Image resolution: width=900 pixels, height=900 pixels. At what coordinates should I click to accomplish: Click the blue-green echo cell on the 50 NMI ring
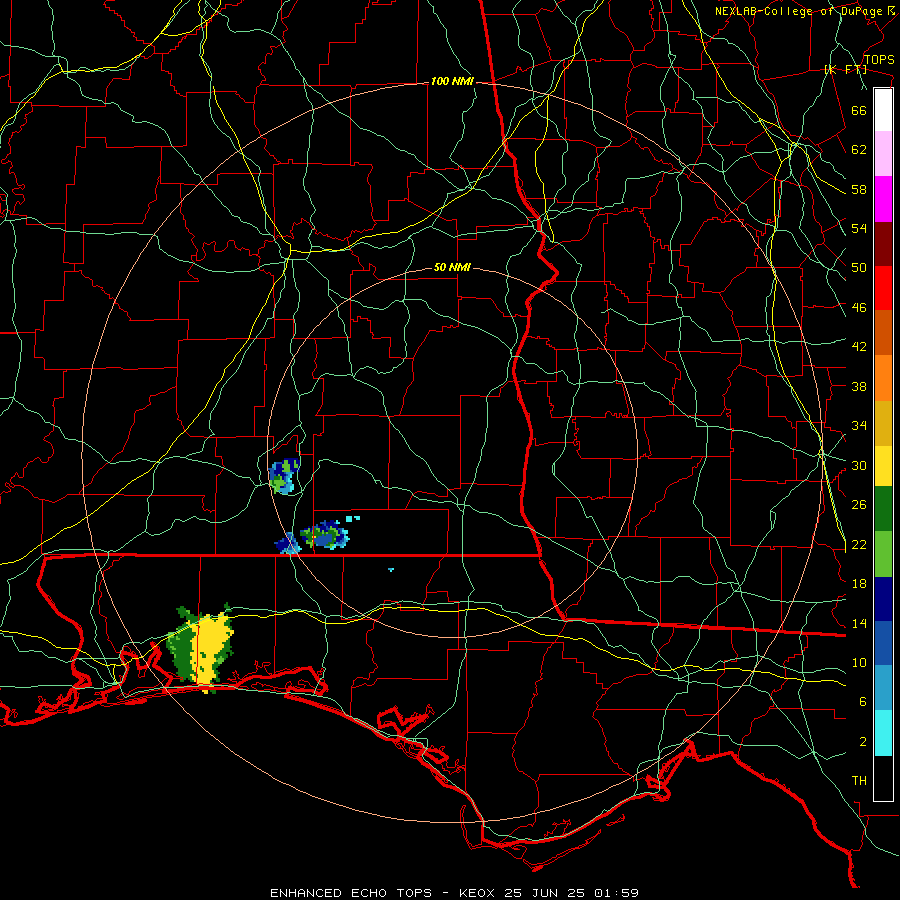click(x=284, y=476)
